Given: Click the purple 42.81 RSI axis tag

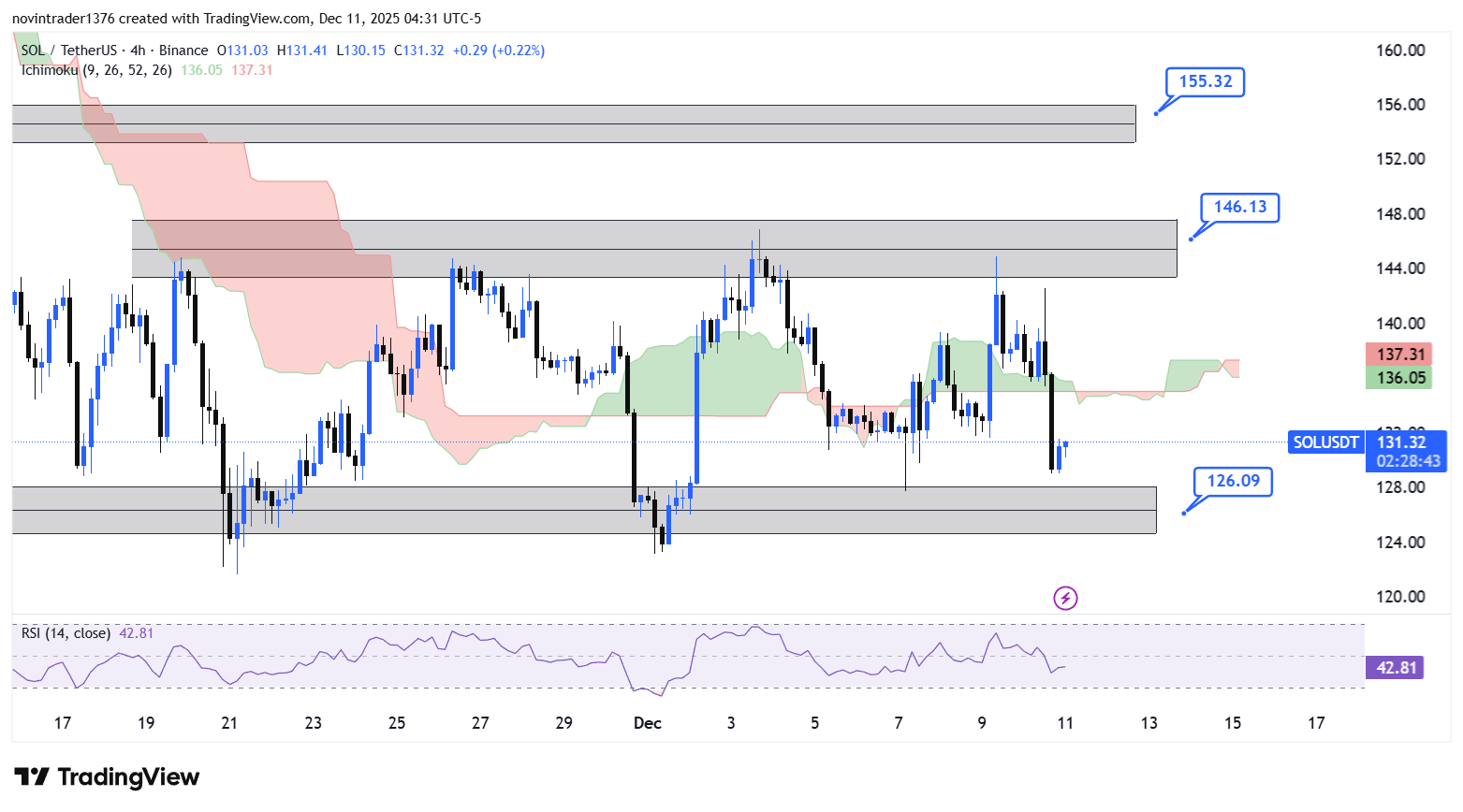Looking at the screenshot, I should pos(1395,668).
